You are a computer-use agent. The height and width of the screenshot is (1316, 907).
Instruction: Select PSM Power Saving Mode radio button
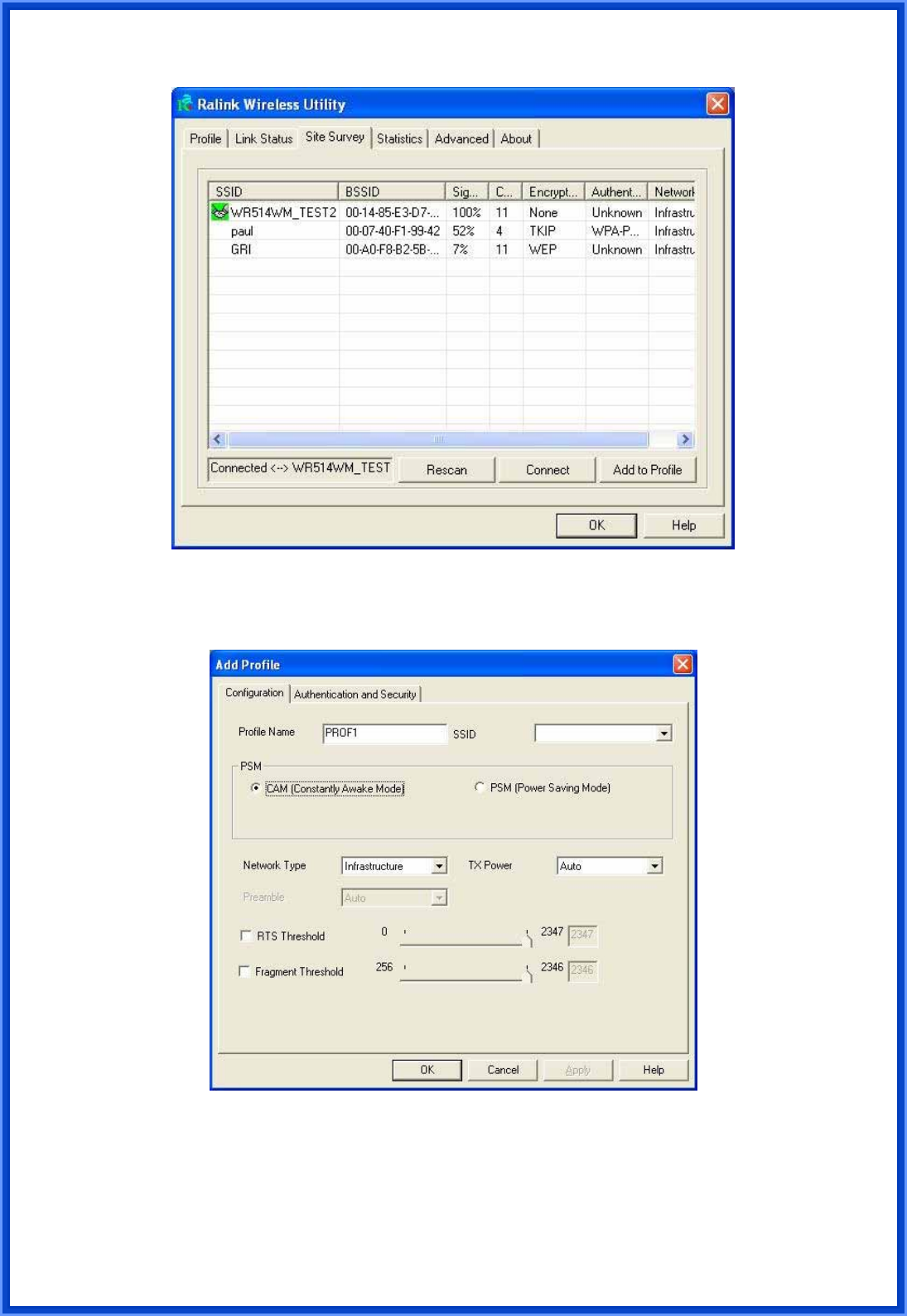click(x=480, y=786)
